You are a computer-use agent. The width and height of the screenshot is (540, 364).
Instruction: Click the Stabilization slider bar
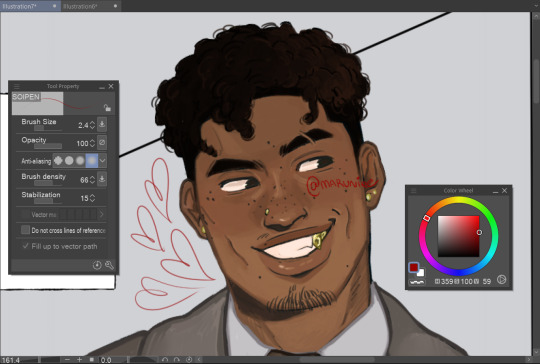48,201
